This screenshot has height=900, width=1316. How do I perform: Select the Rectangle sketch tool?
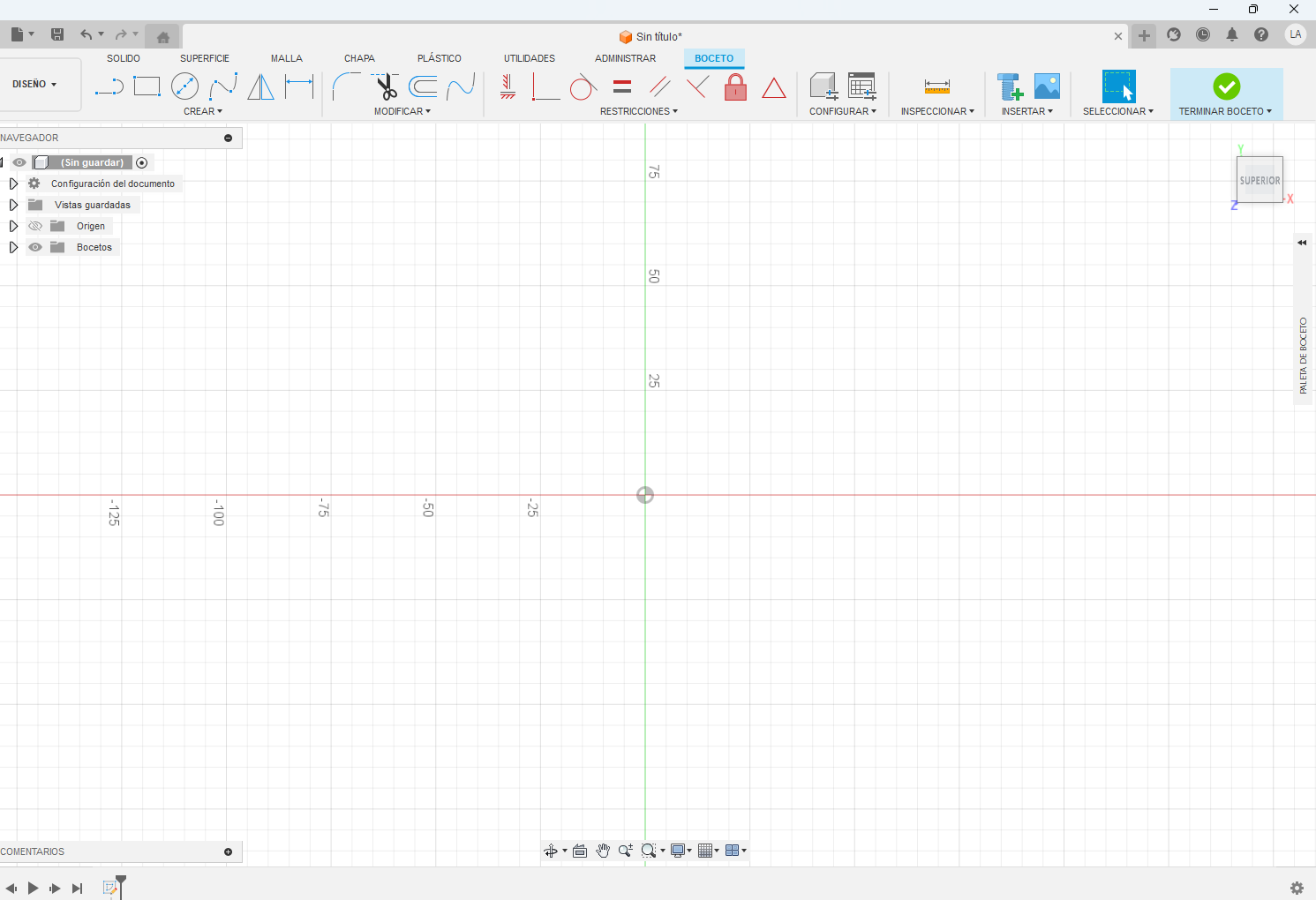[x=147, y=86]
